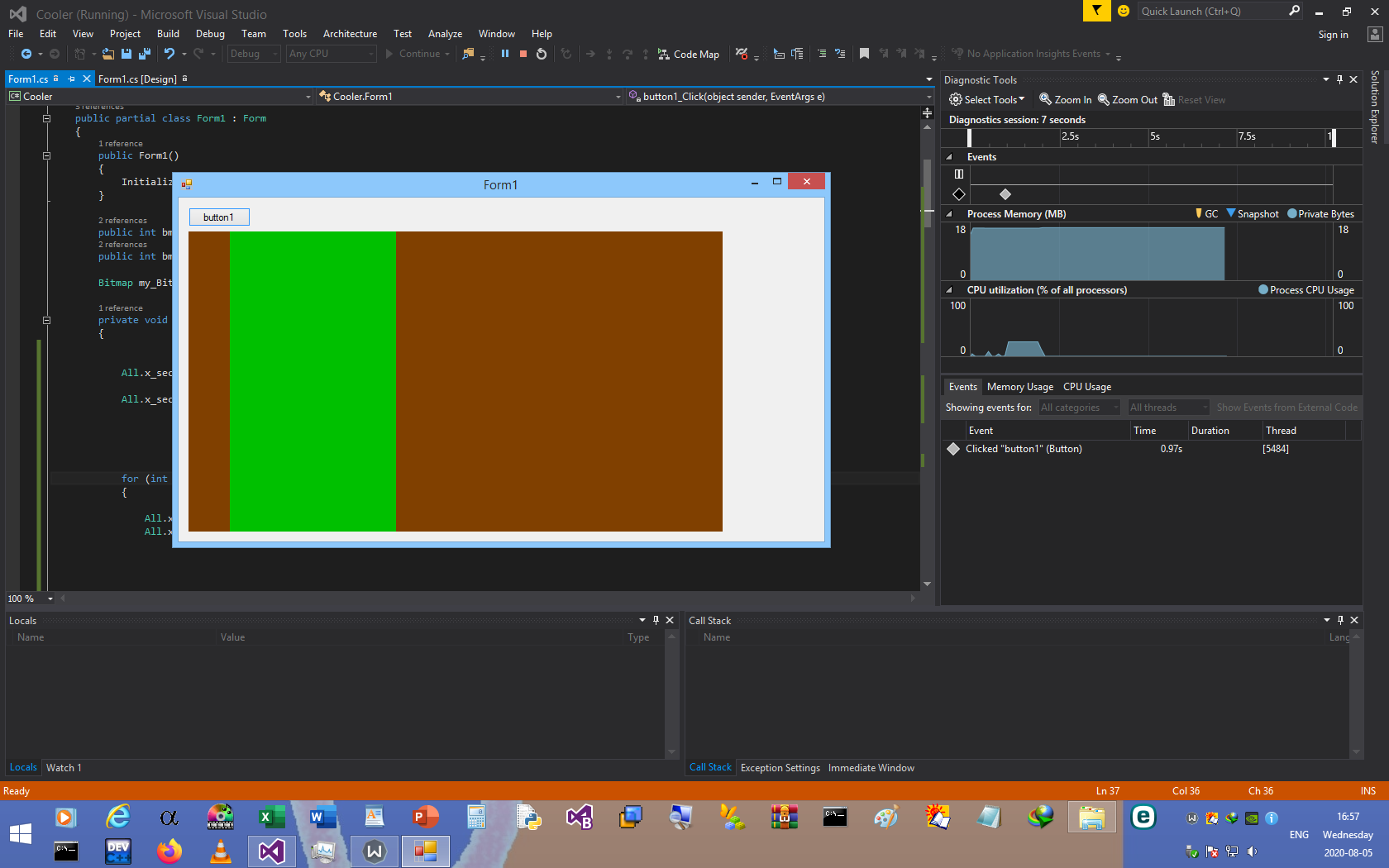The image size is (1389, 868).
Task: Switch to the Memory Usage tab
Action: click(x=1020, y=387)
